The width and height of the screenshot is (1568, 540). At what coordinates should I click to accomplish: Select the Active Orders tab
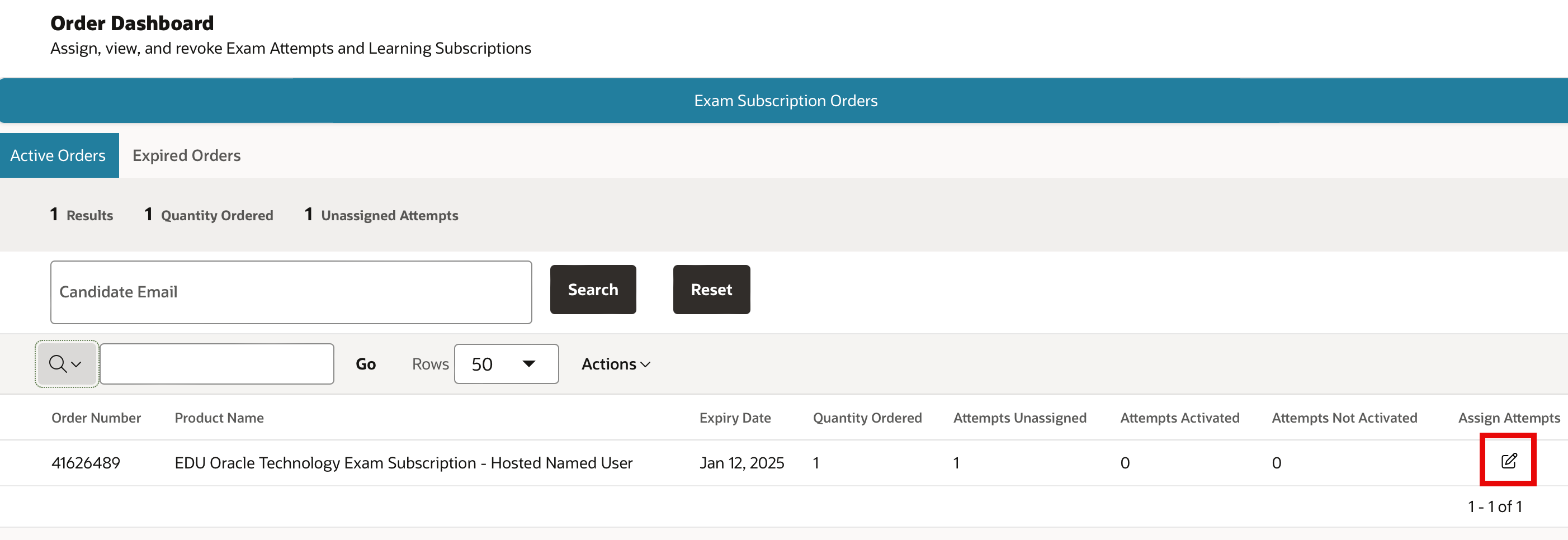(x=58, y=156)
